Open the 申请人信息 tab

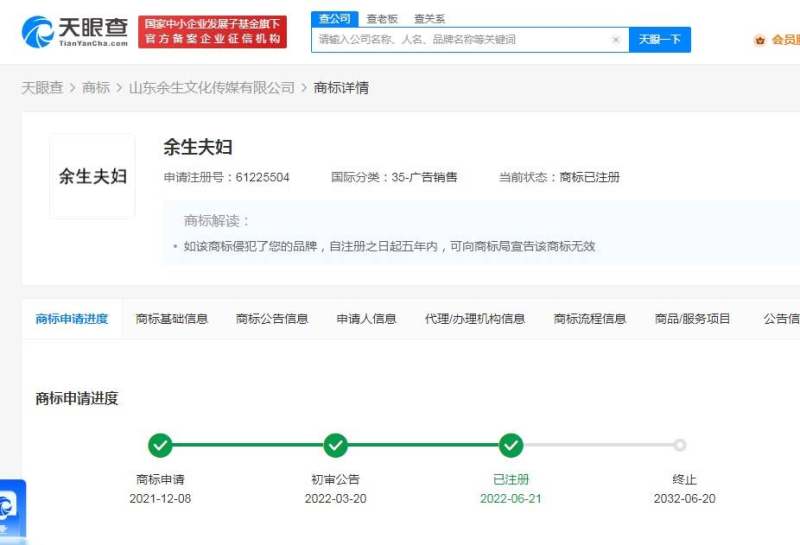click(366, 319)
